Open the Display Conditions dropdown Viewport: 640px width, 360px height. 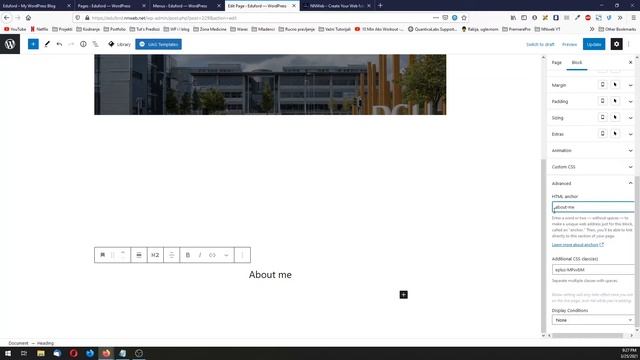pos(593,320)
